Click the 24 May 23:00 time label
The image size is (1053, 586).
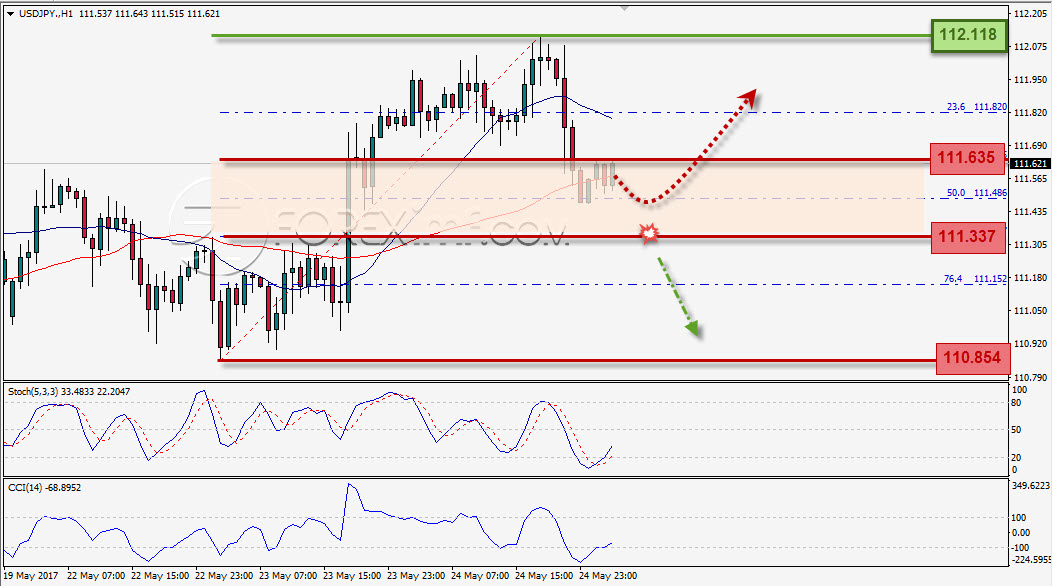pyautogui.click(x=608, y=576)
